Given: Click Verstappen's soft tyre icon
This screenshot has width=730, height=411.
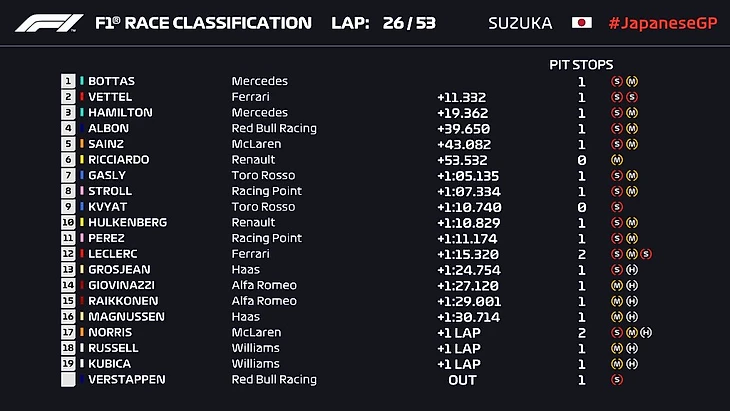Looking at the screenshot, I should (617, 380).
